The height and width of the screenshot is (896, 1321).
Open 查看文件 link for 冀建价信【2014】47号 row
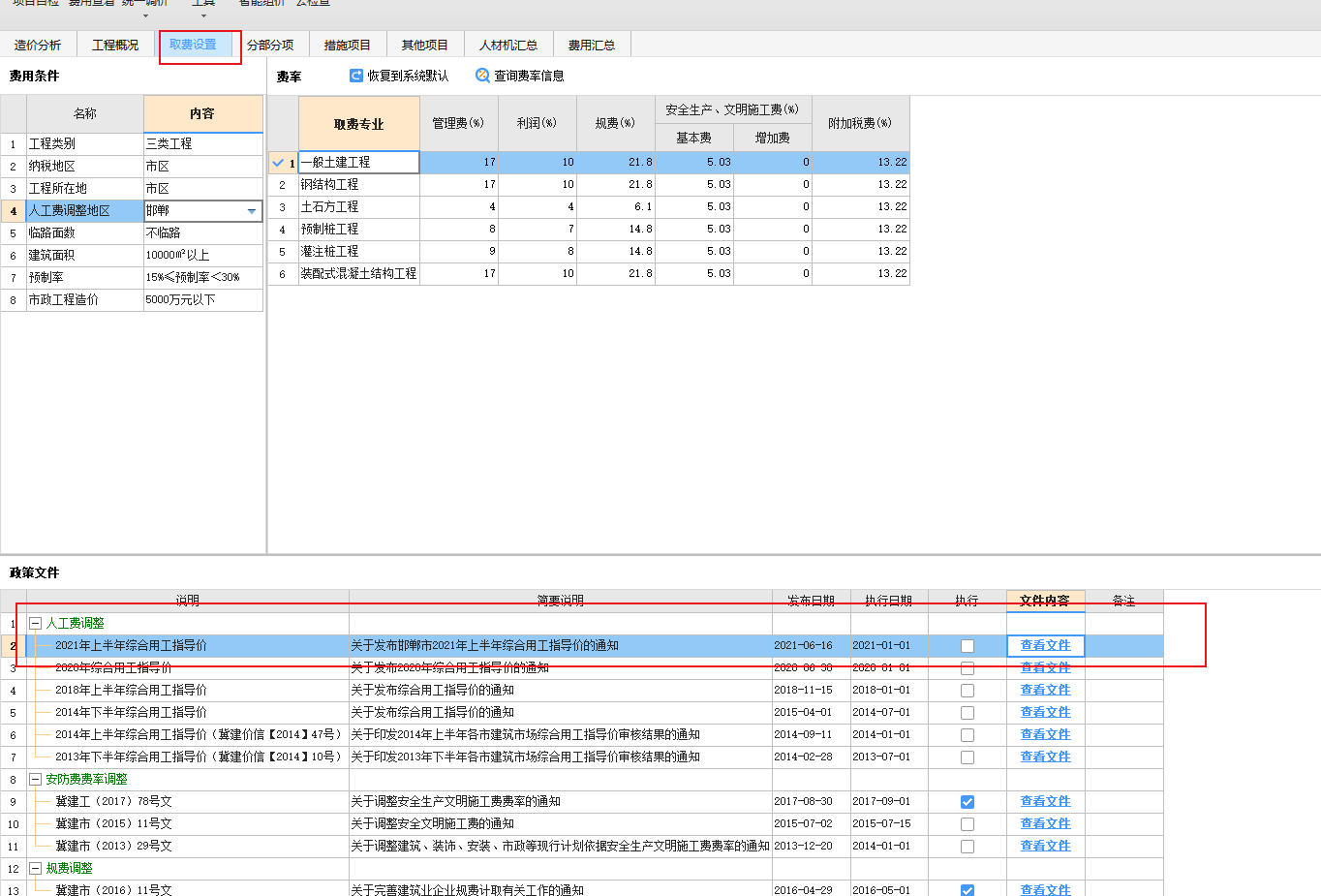point(1045,734)
